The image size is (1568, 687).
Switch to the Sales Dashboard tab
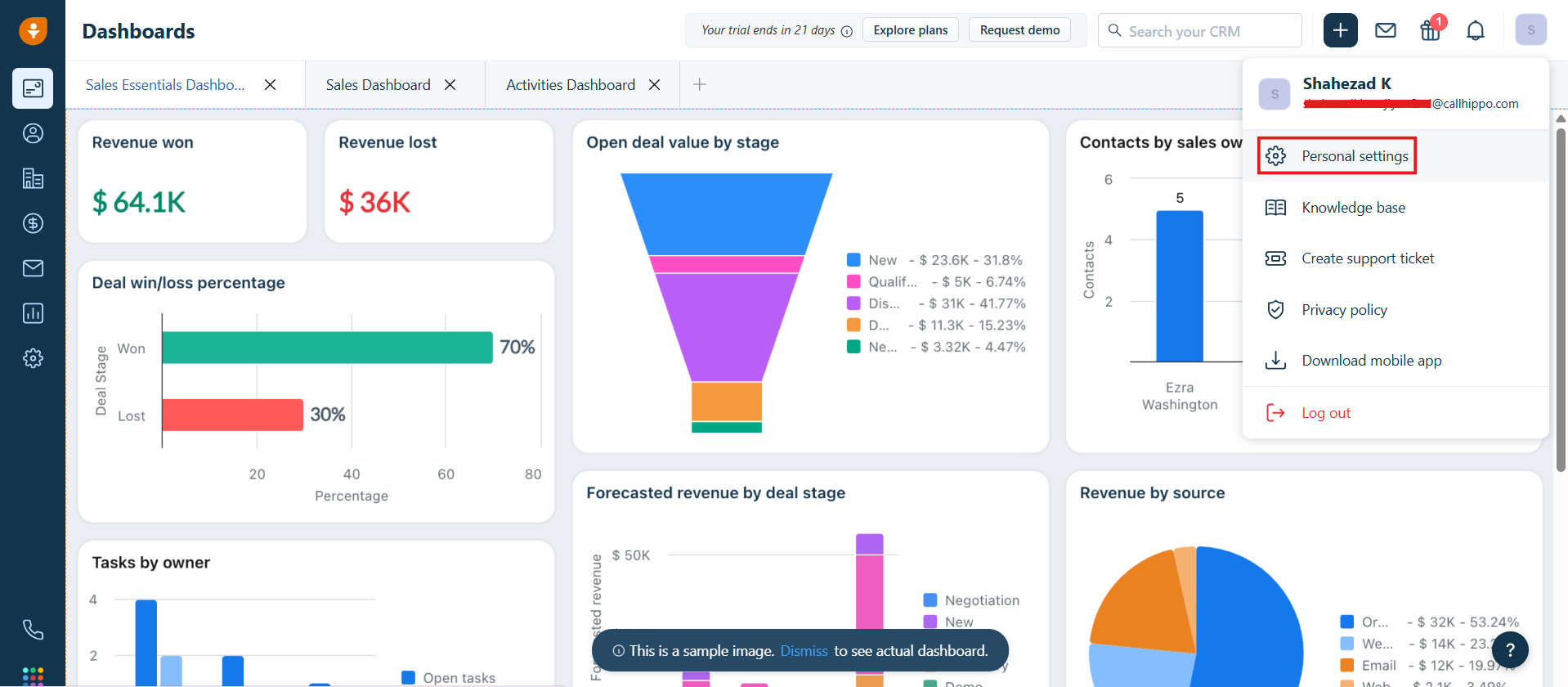pyautogui.click(x=378, y=85)
